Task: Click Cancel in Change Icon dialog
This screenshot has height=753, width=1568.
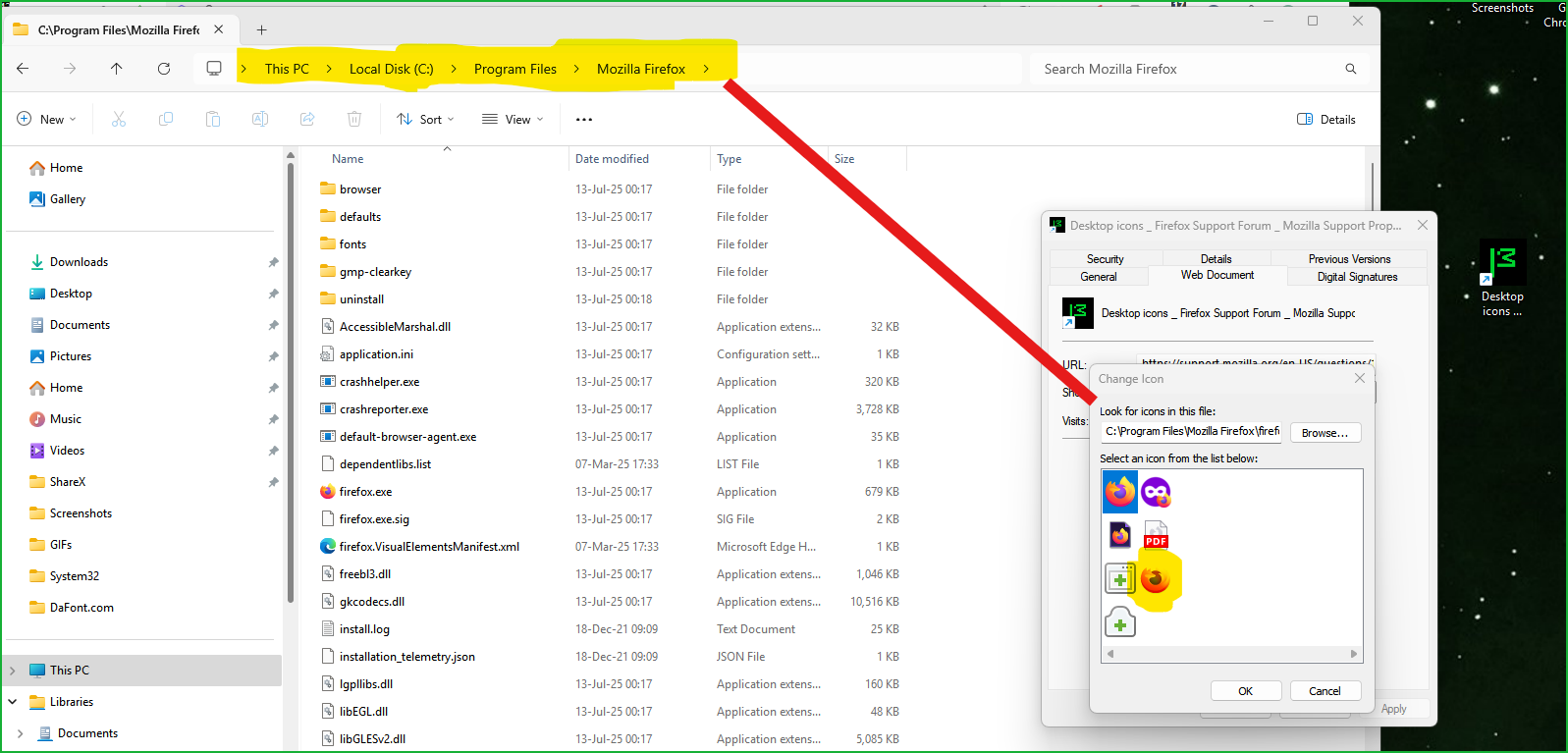Action: tap(1325, 691)
